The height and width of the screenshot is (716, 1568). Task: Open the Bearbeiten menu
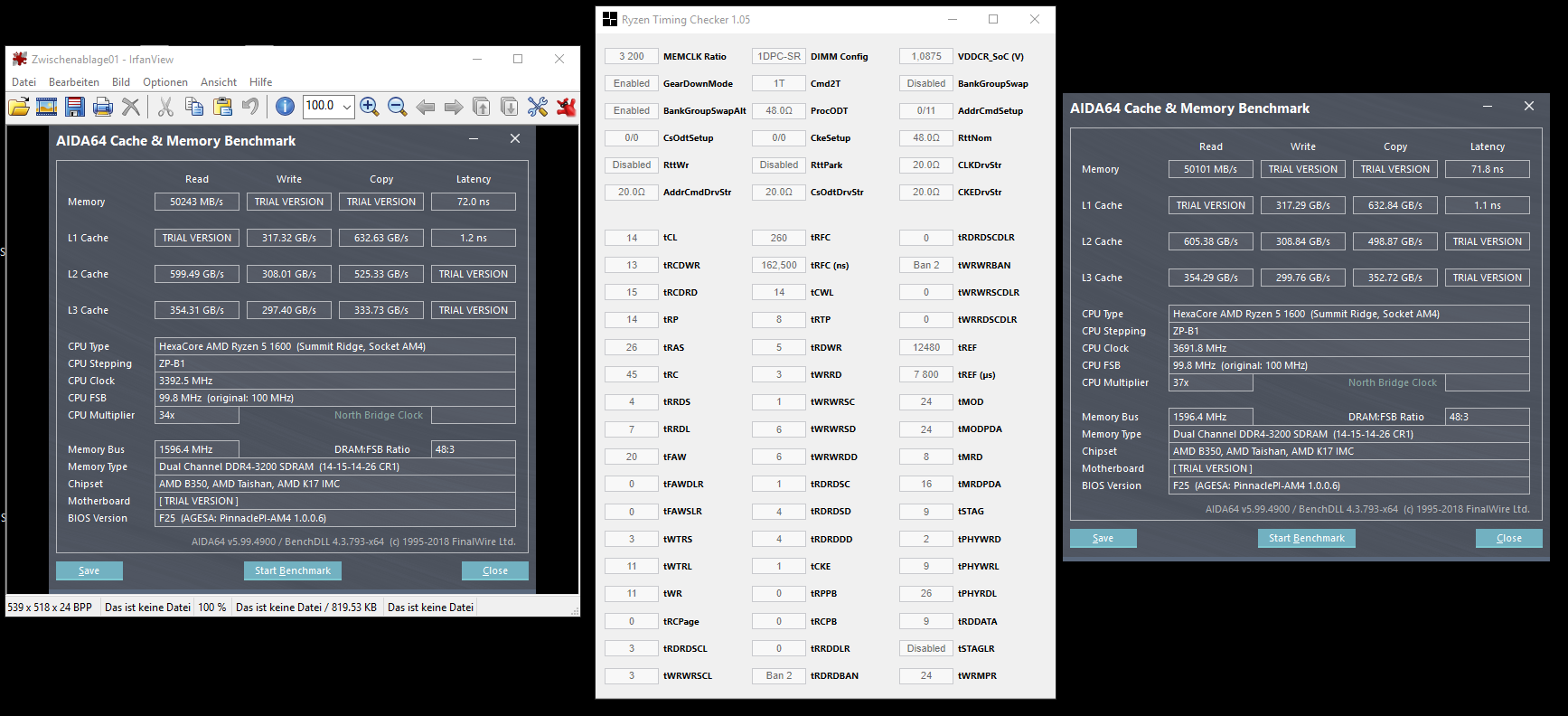[x=74, y=81]
